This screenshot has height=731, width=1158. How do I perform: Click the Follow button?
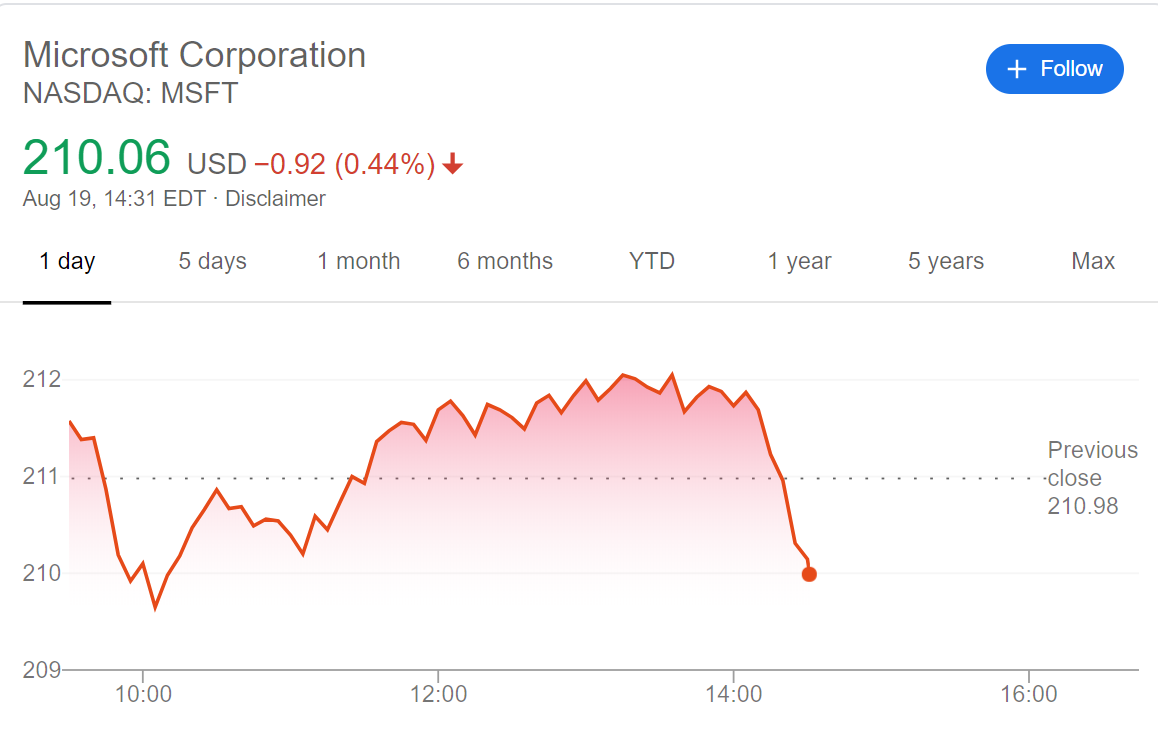point(1055,69)
